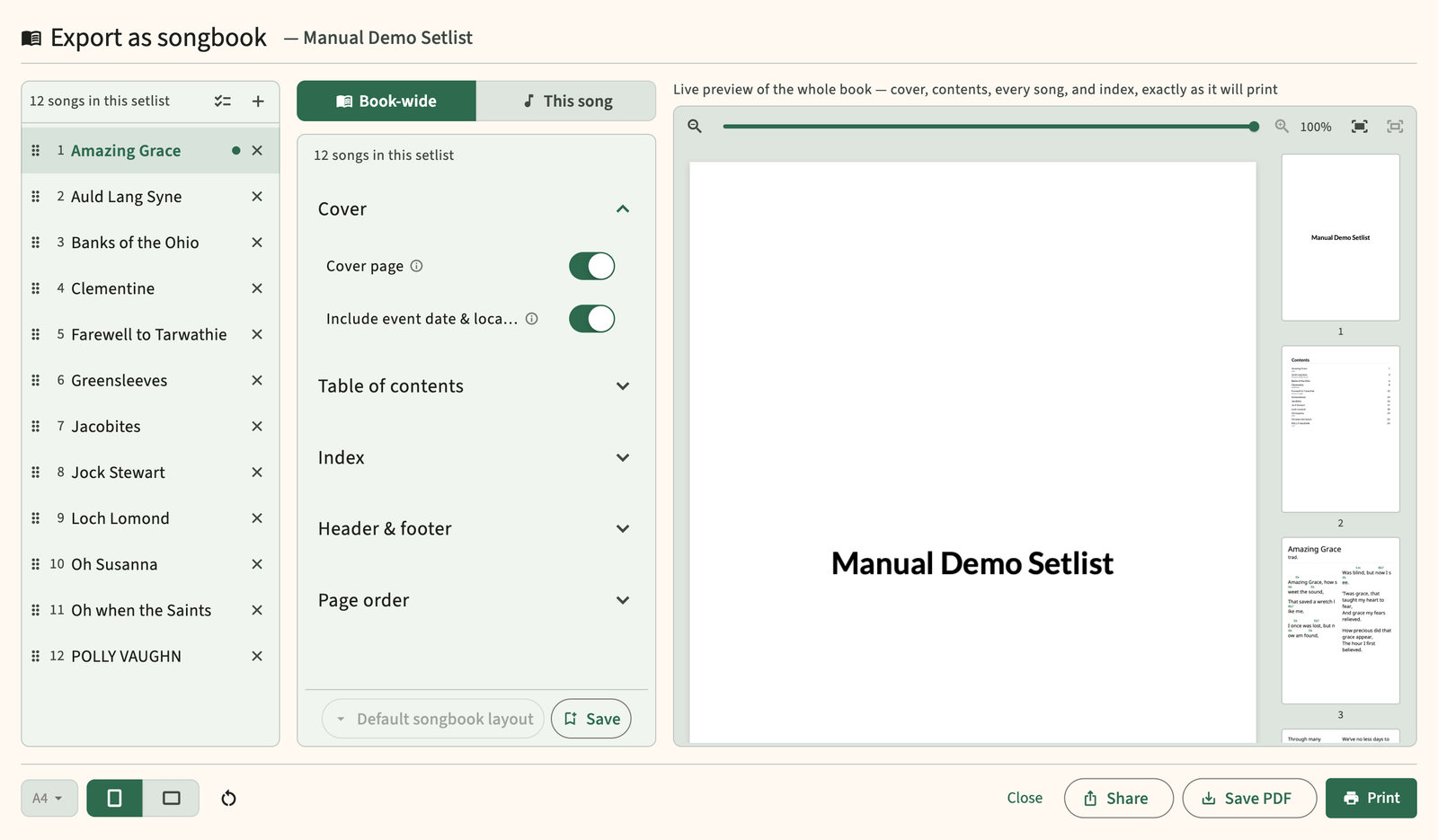Remove Jacobites from the setlist
Screen dimensions: 1438x840
click(257, 427)
